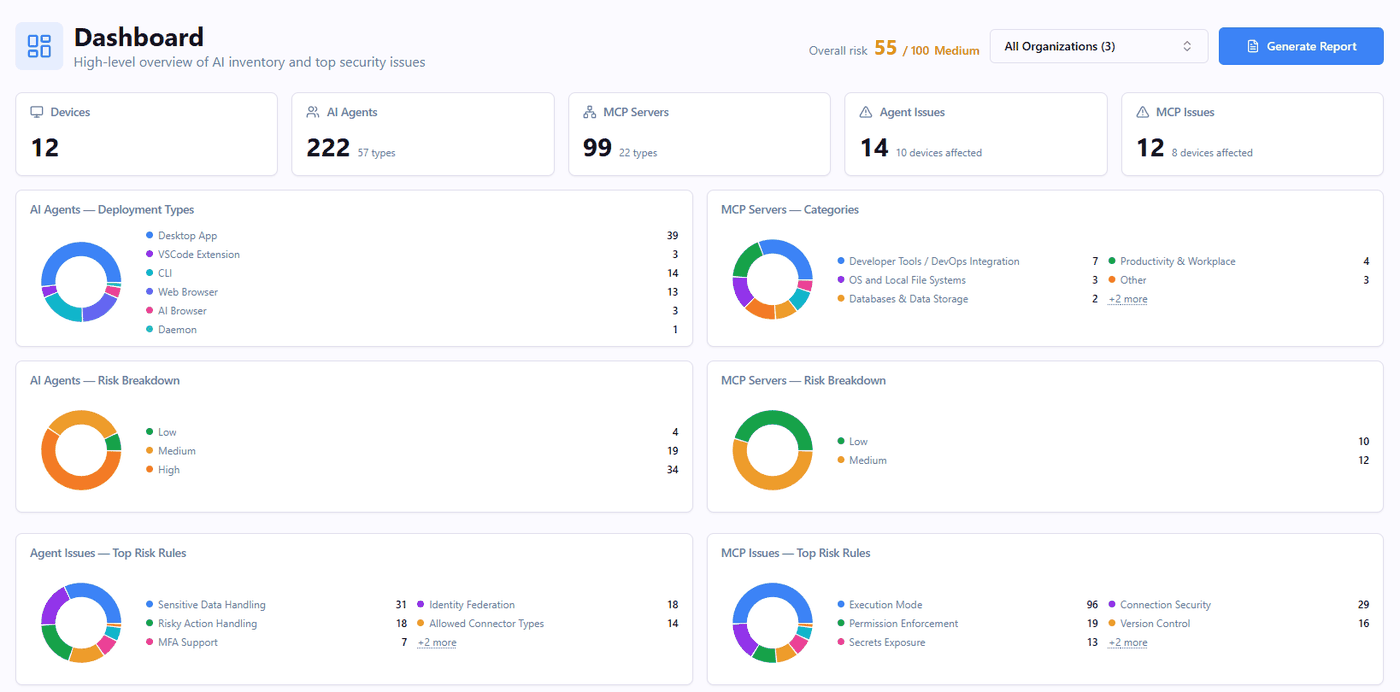Click the organization selector chevron arrows

click(1187, 46)
